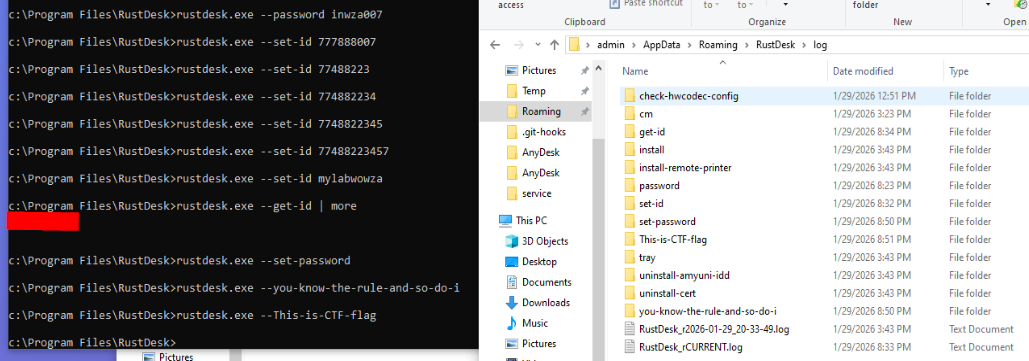Select the Roaming folder in the navigation pane
This screenshot has height=361, width=1029.
pyautogui.click(x=541, y=112)
